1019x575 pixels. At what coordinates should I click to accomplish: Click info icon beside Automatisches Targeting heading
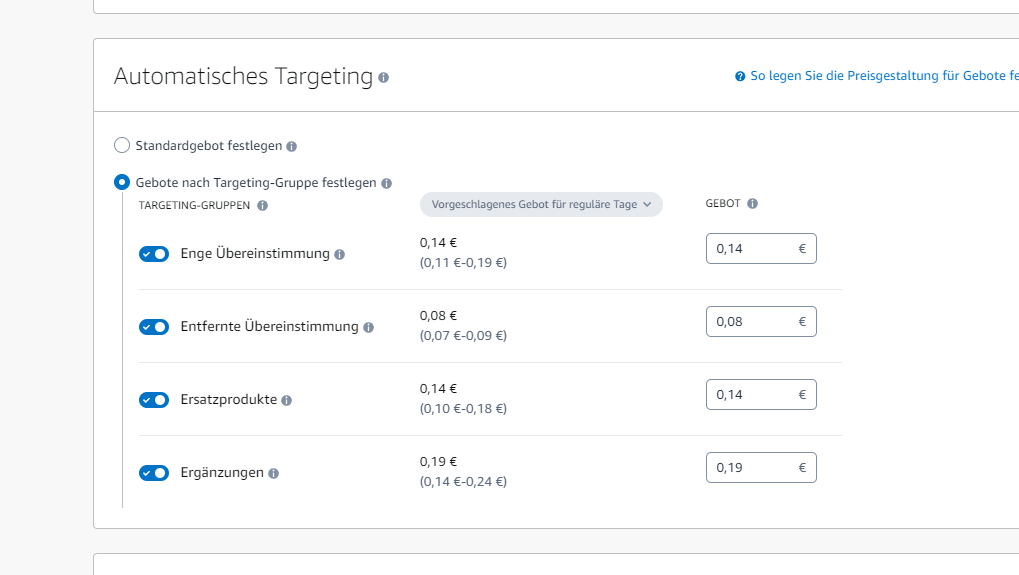coord(384,77)
